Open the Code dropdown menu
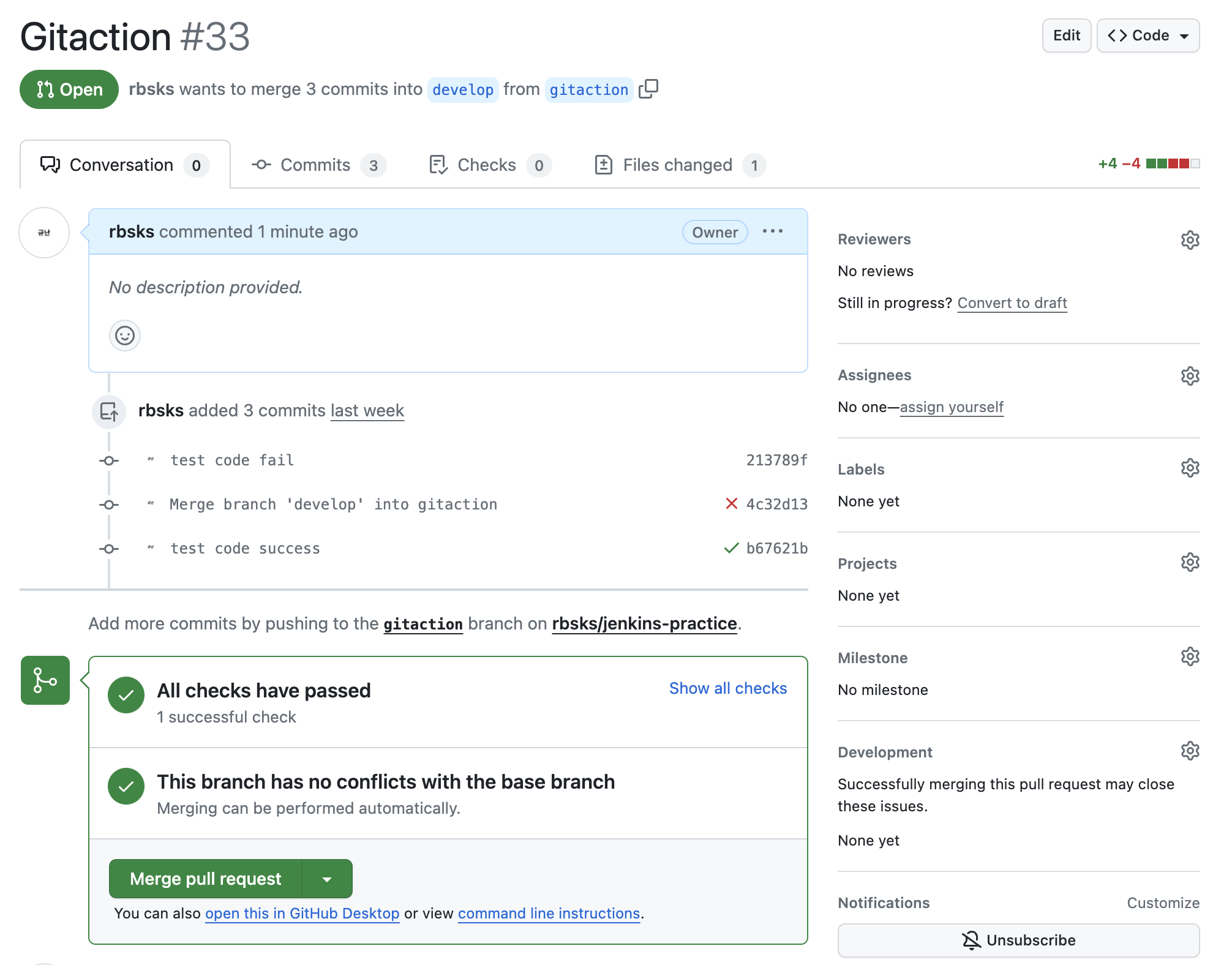This screenshot has width=1232, height=965. point(1147,36)
